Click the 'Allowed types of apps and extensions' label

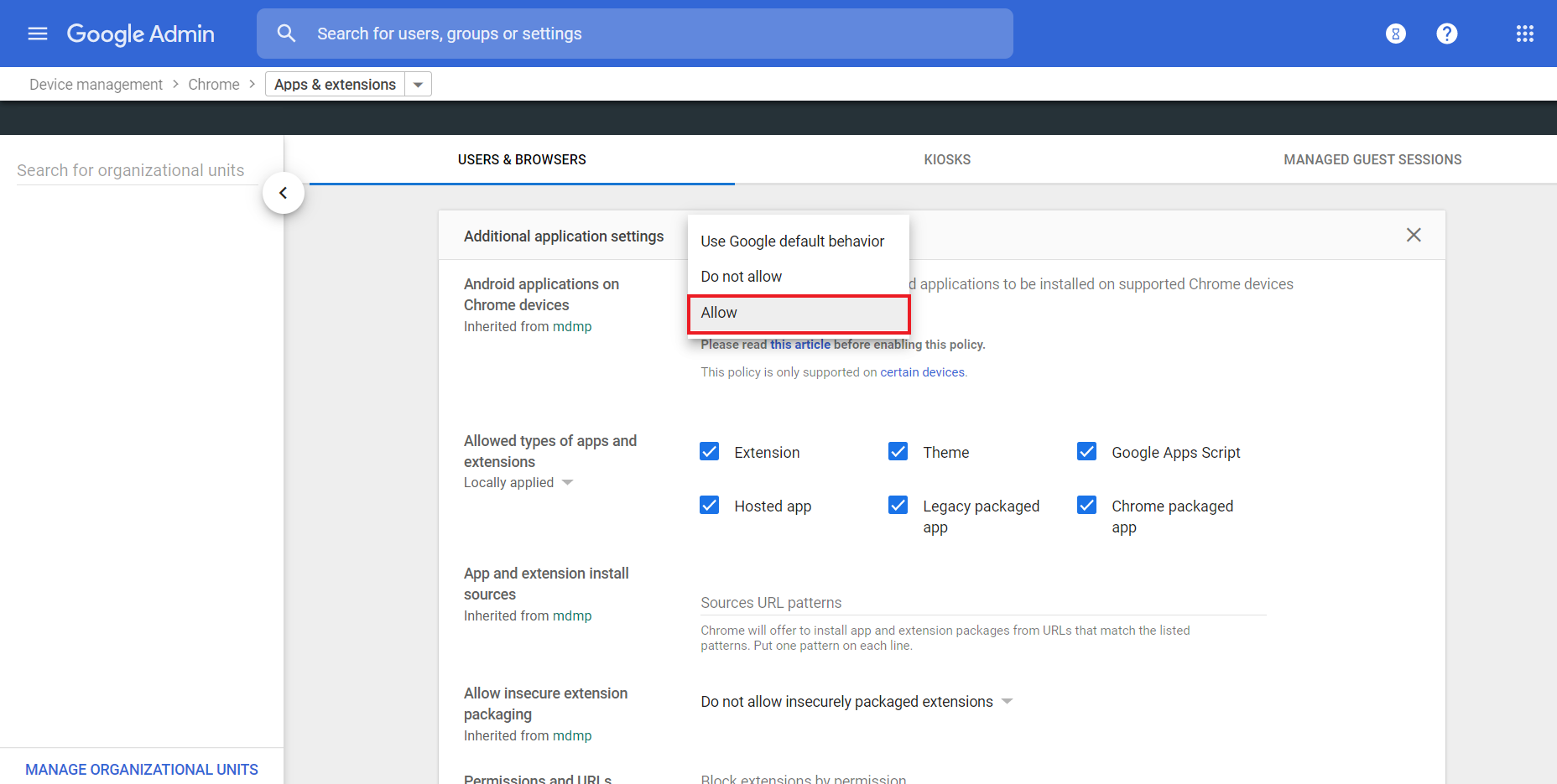[x=550, y=451]
